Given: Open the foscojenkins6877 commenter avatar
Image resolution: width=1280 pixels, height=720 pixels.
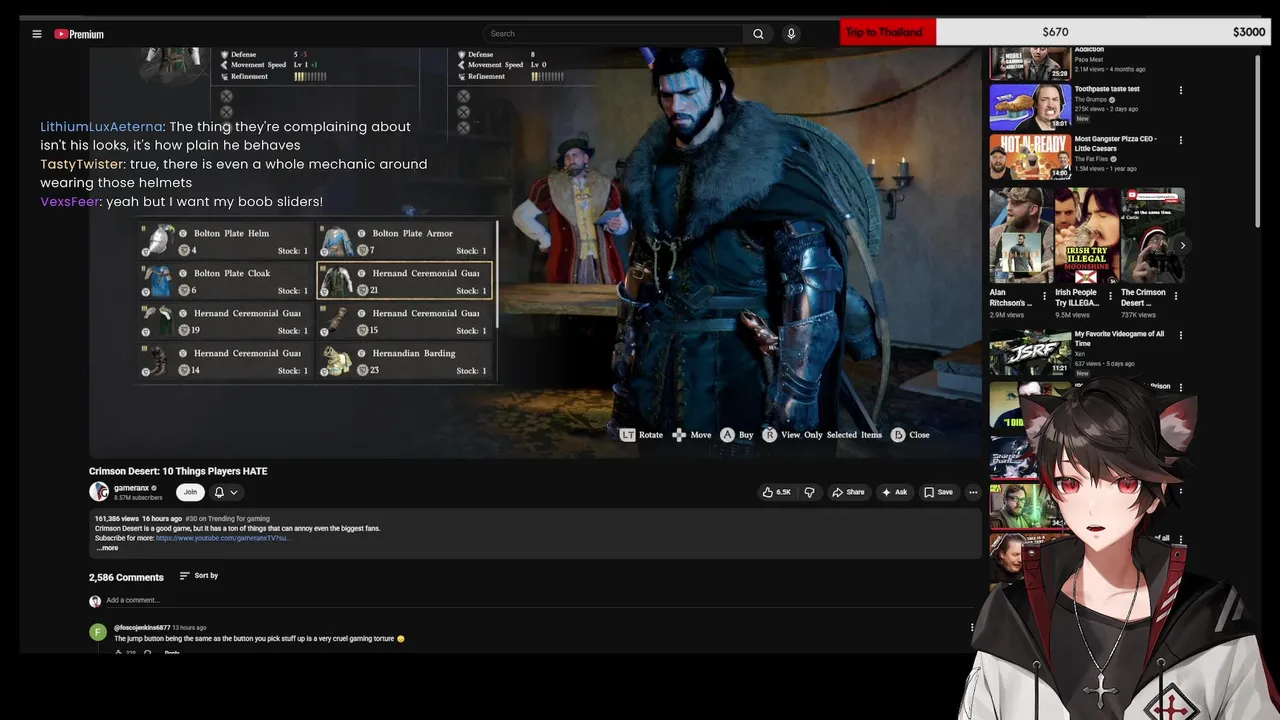Looking at the screenshot, I should click(x=97, y=632).
